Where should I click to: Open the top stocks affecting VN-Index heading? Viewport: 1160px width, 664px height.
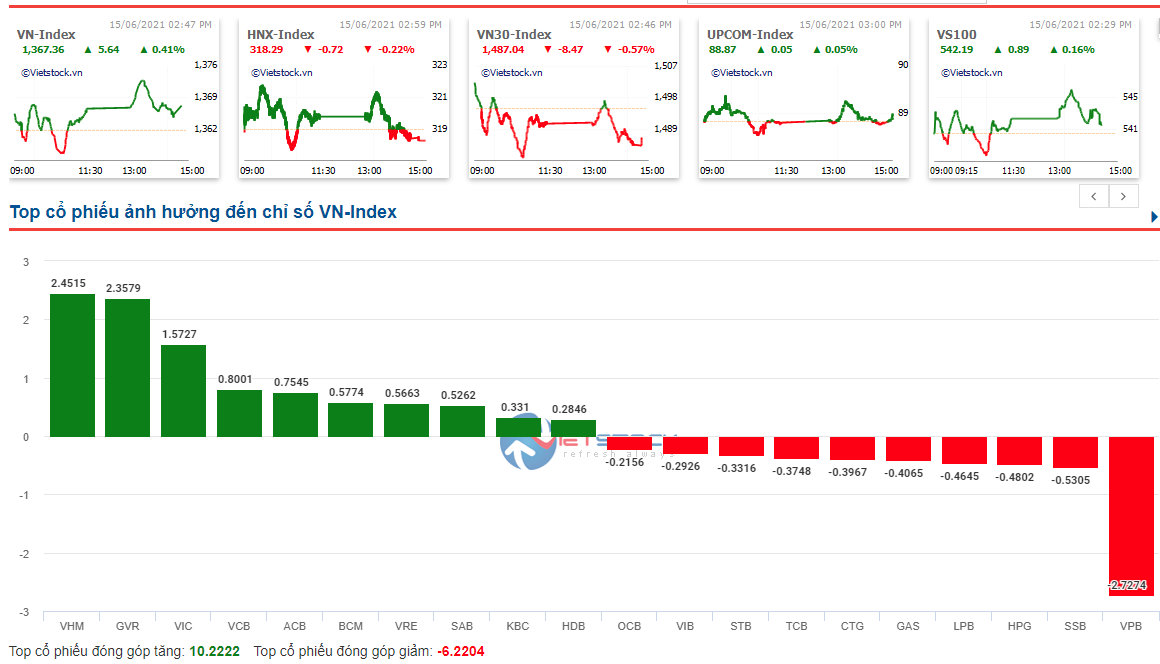[203, 212]
